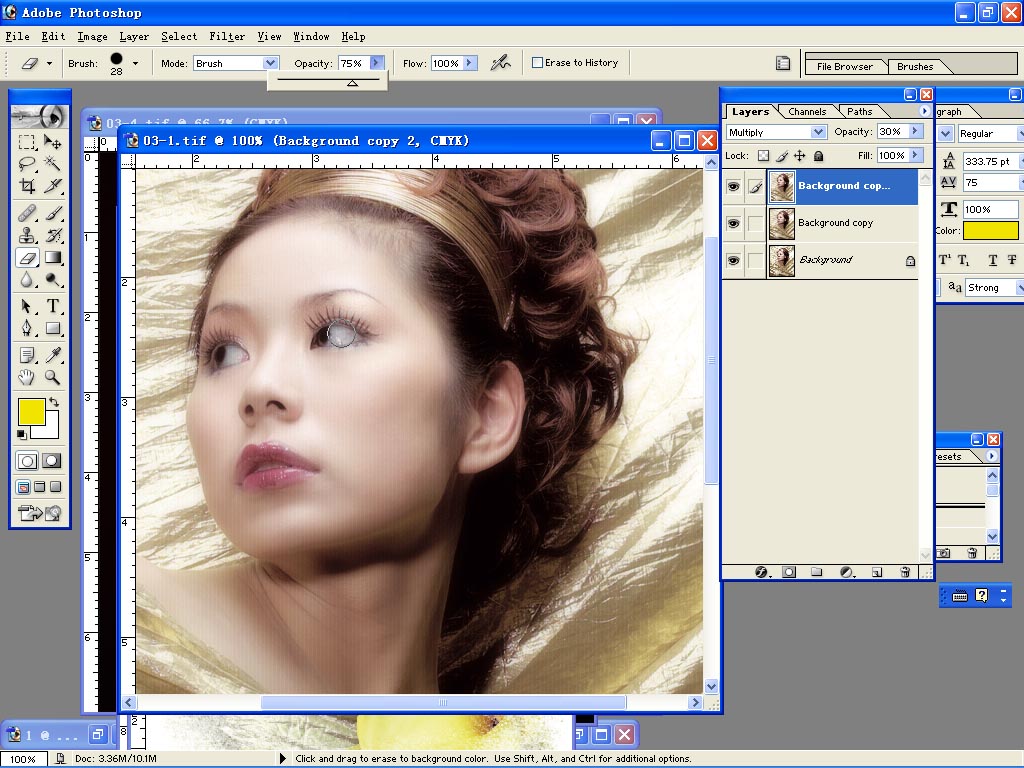The image size is (1024, 768).
Task: Click the delete layer trash icon
Action: pos(905,572)
